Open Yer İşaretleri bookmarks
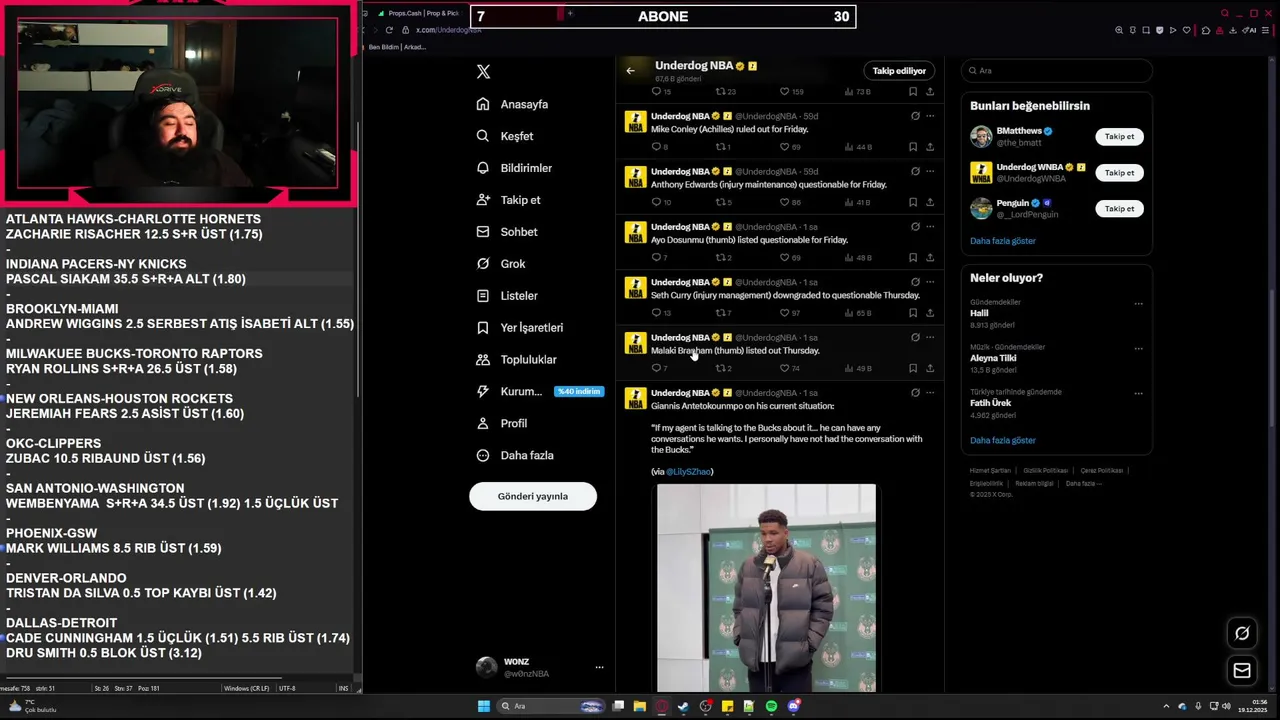1280x720 pixels. coord(519,328)
